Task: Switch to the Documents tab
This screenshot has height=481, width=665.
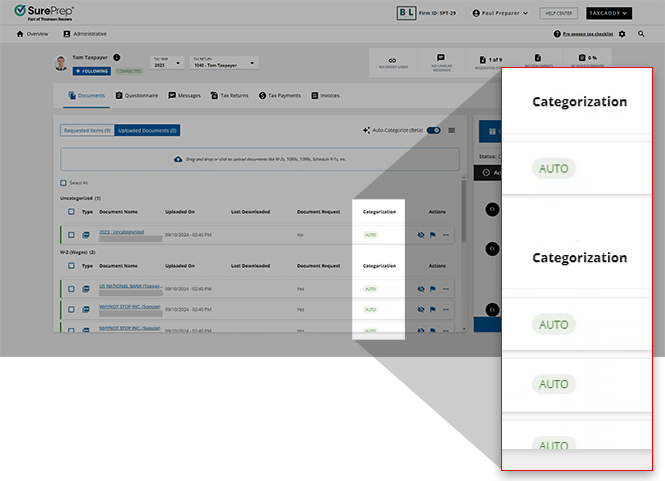Action: 87,95
